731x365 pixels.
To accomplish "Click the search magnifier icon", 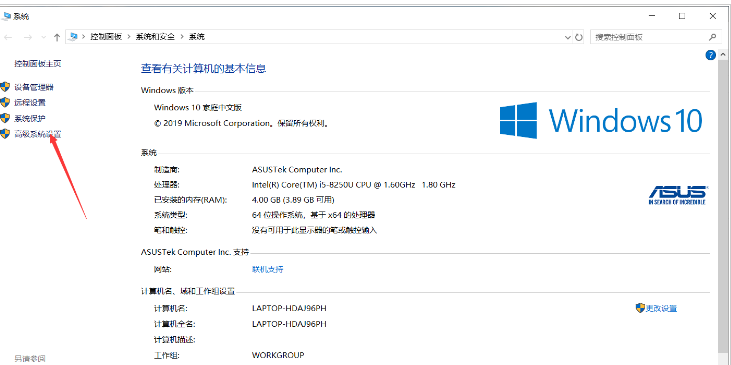I will [712, 37].
